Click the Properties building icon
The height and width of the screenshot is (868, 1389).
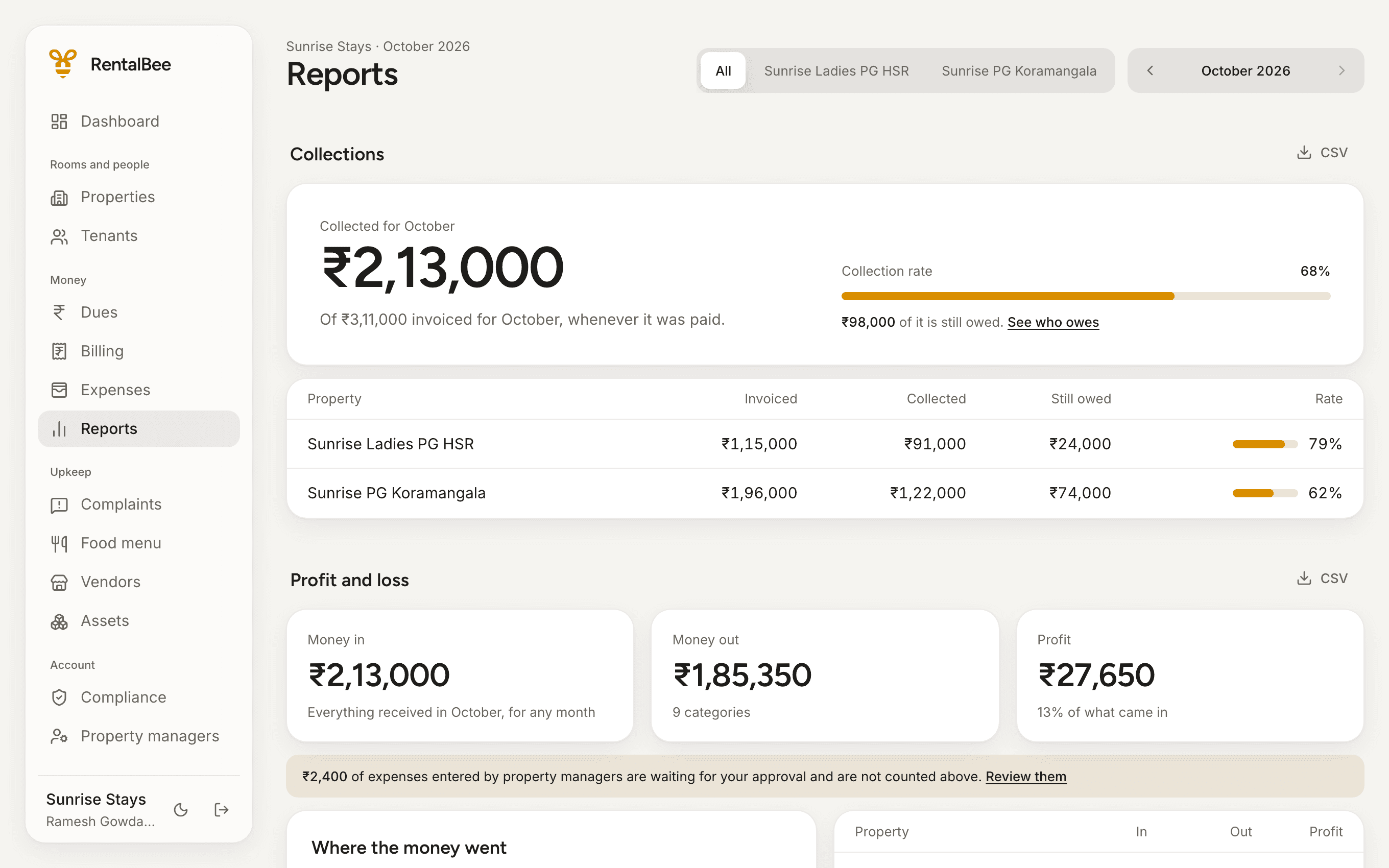(59, 197)
